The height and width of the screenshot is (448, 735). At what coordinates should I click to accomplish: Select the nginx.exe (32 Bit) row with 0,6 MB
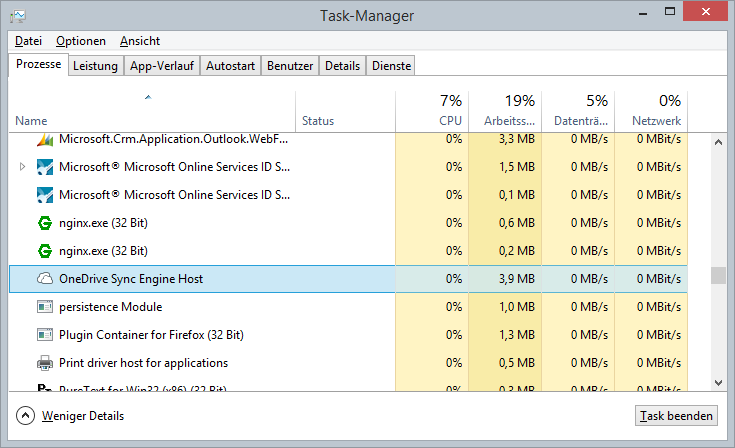(348, 223)
